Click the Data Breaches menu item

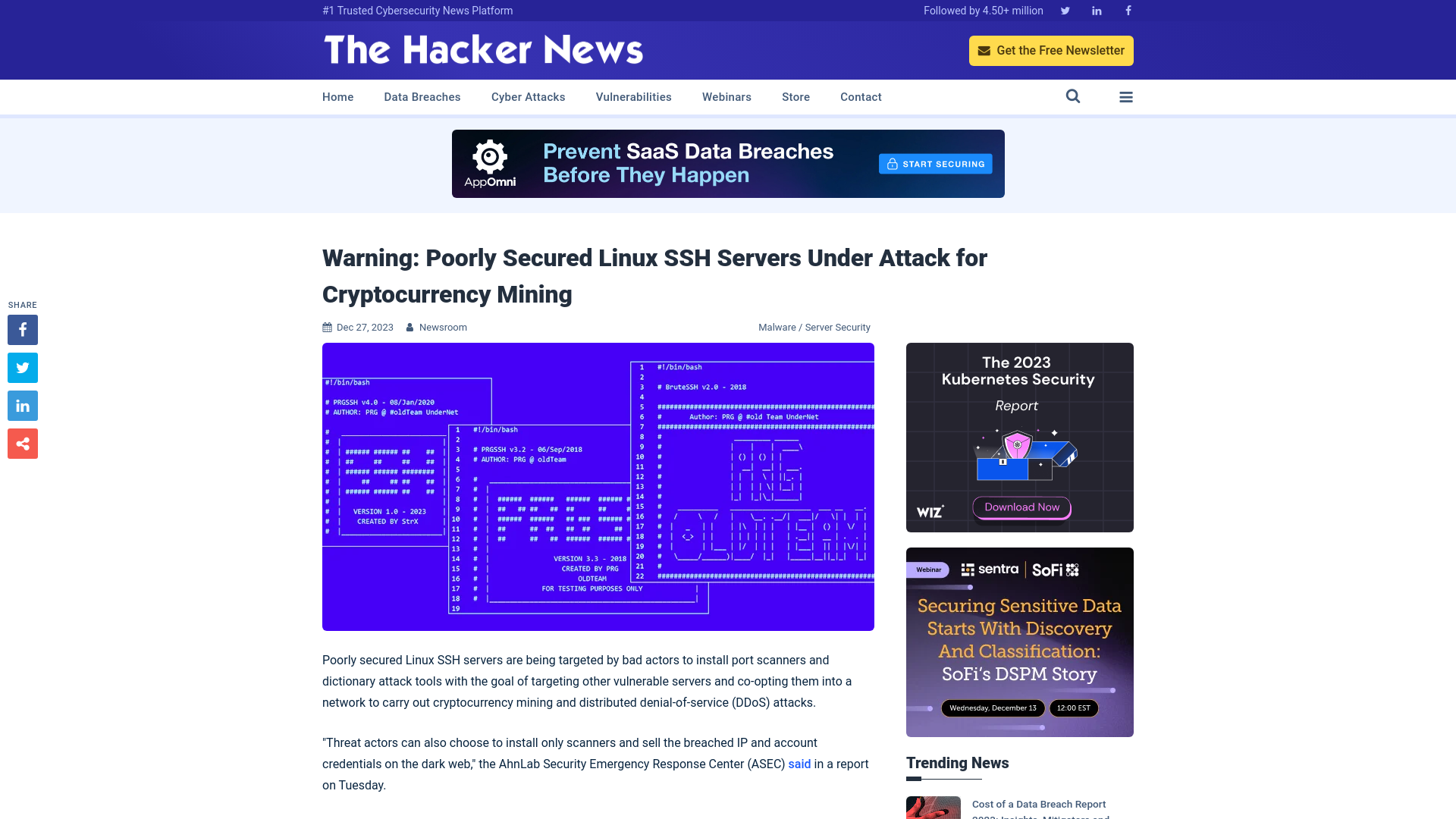coord(422,96)
